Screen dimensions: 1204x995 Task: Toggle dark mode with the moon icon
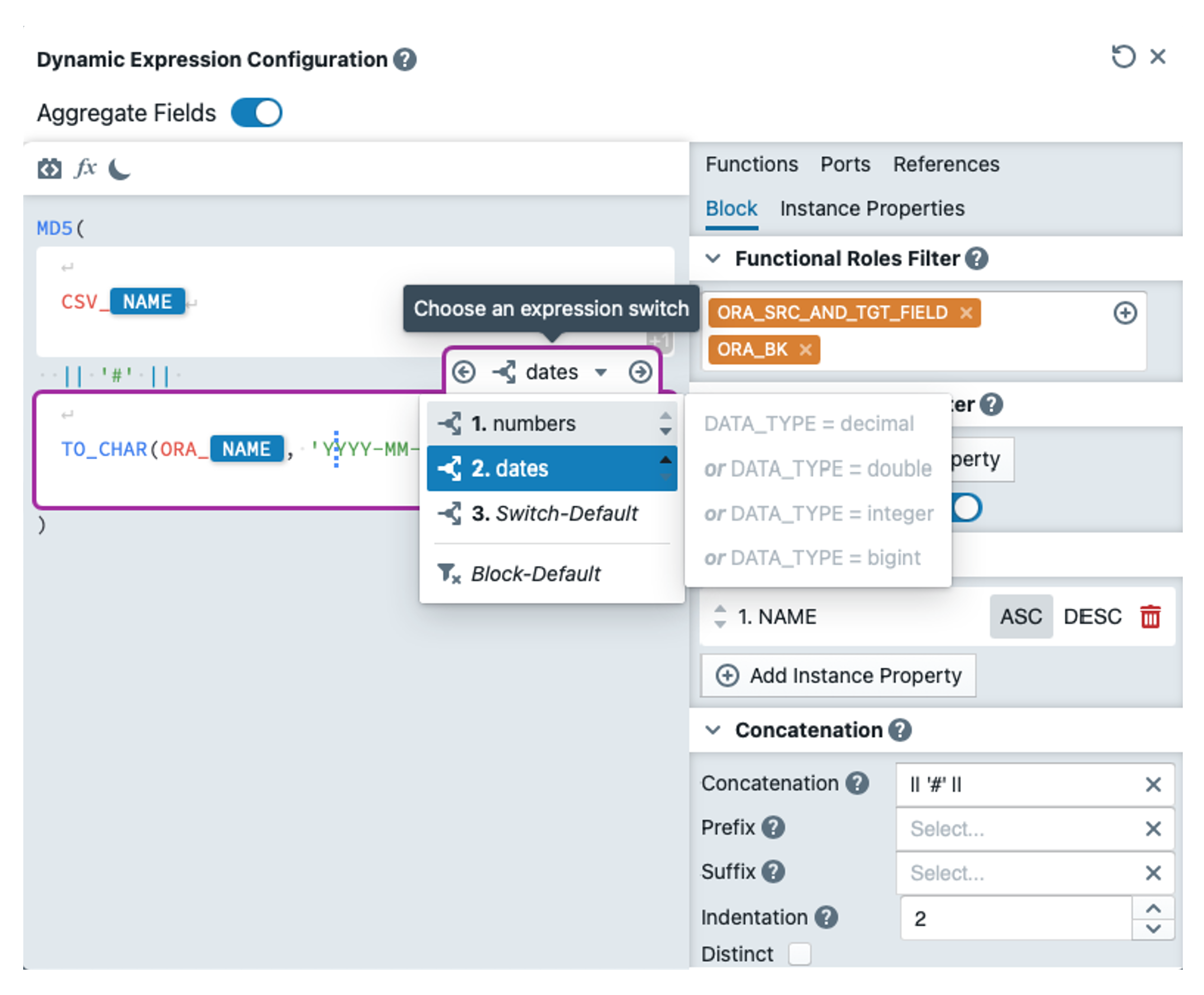(119, 169)
